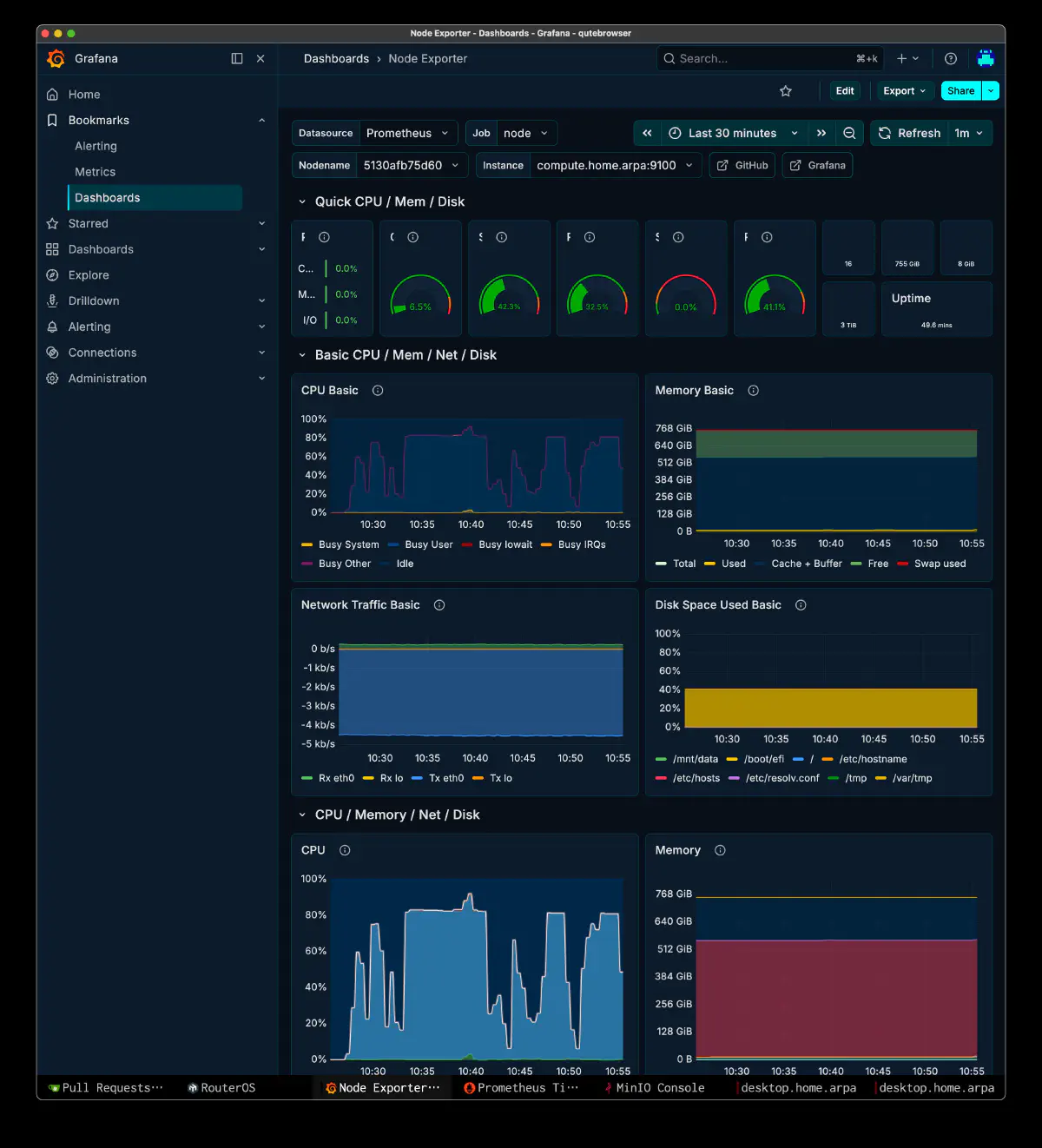Click the Administration gear icon
This screenshot has height=1148, width=1042.
point(52,379)
